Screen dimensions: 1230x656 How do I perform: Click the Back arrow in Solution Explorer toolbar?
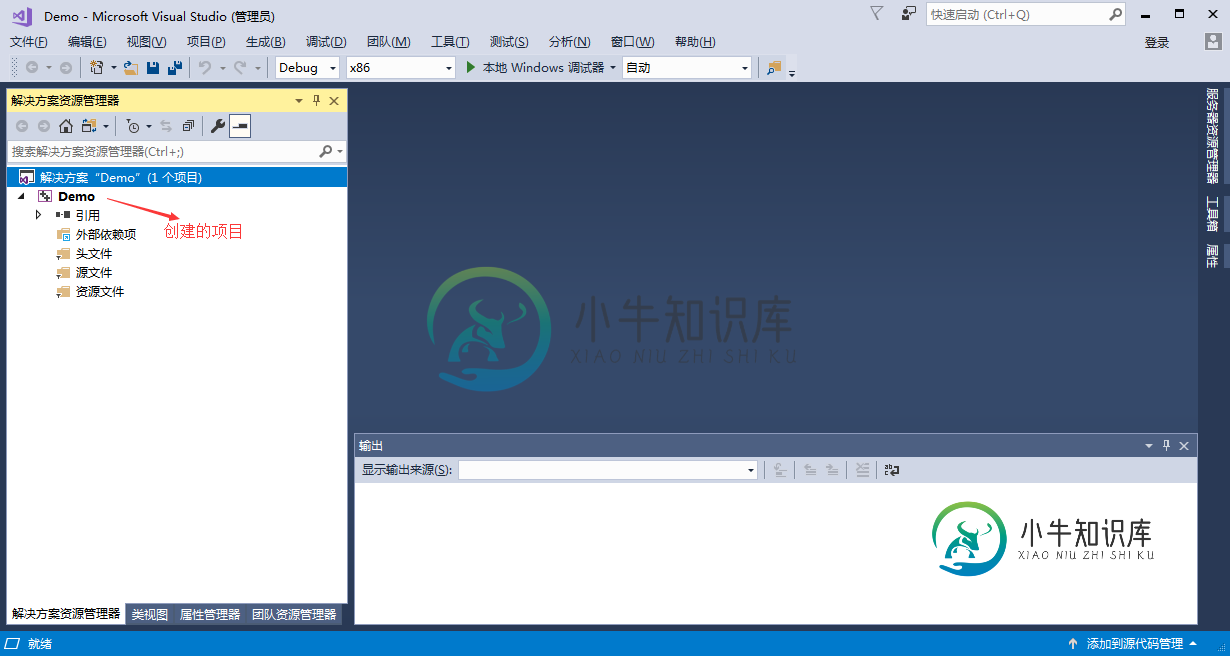pos(22,126)
